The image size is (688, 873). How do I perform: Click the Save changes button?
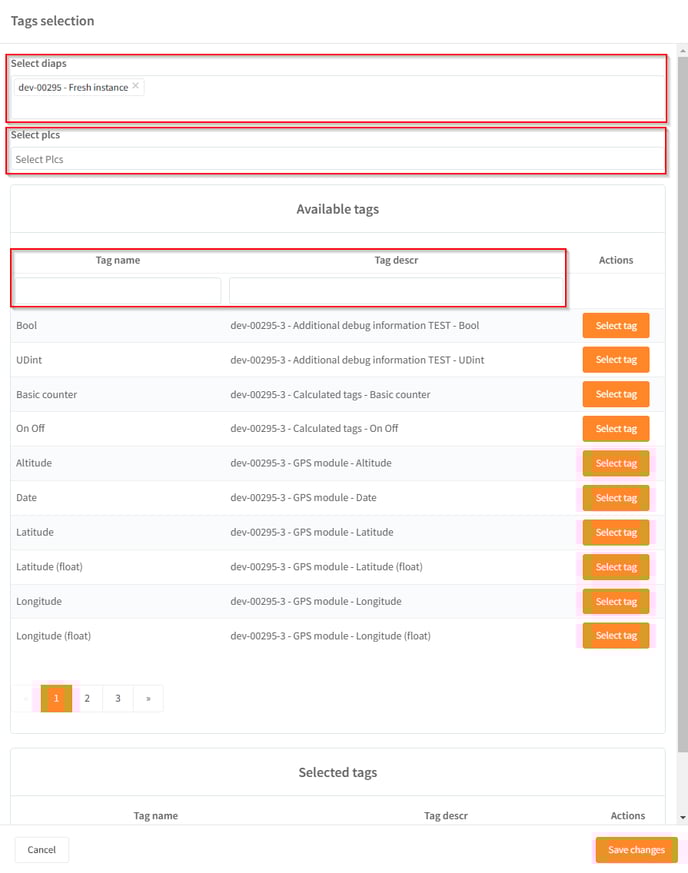coord(636,850)
